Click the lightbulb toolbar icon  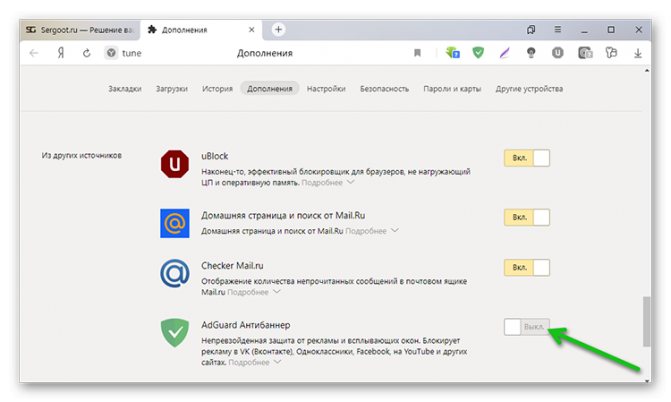pyautogui.click(x=531, y=53)
